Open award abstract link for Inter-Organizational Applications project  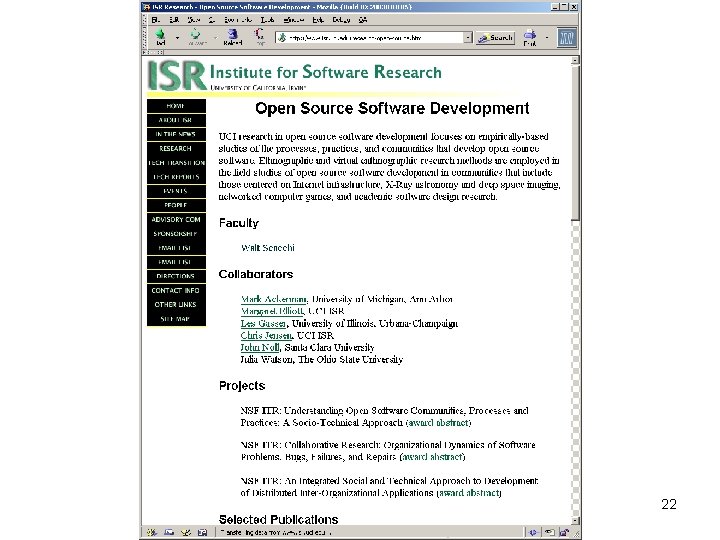pyautogui.click(x=469, y=493)
